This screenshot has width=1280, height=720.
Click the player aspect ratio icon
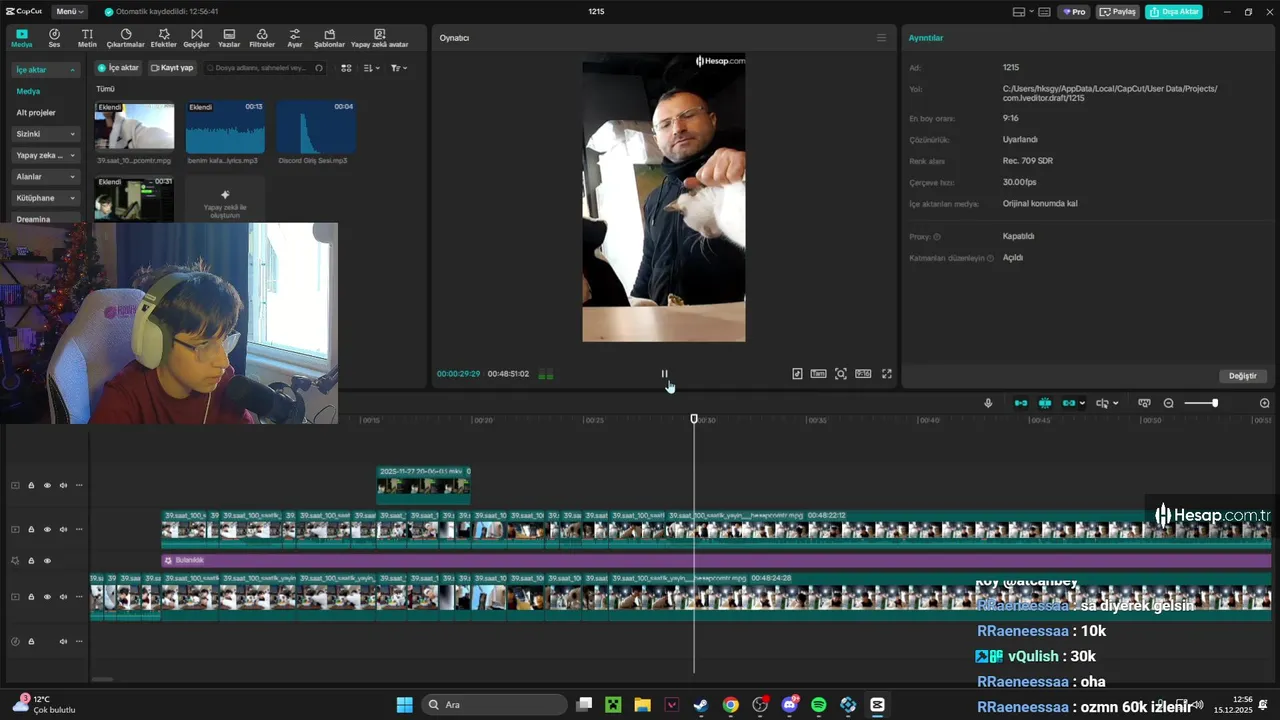pyautogui.click(x=863, y=374)
